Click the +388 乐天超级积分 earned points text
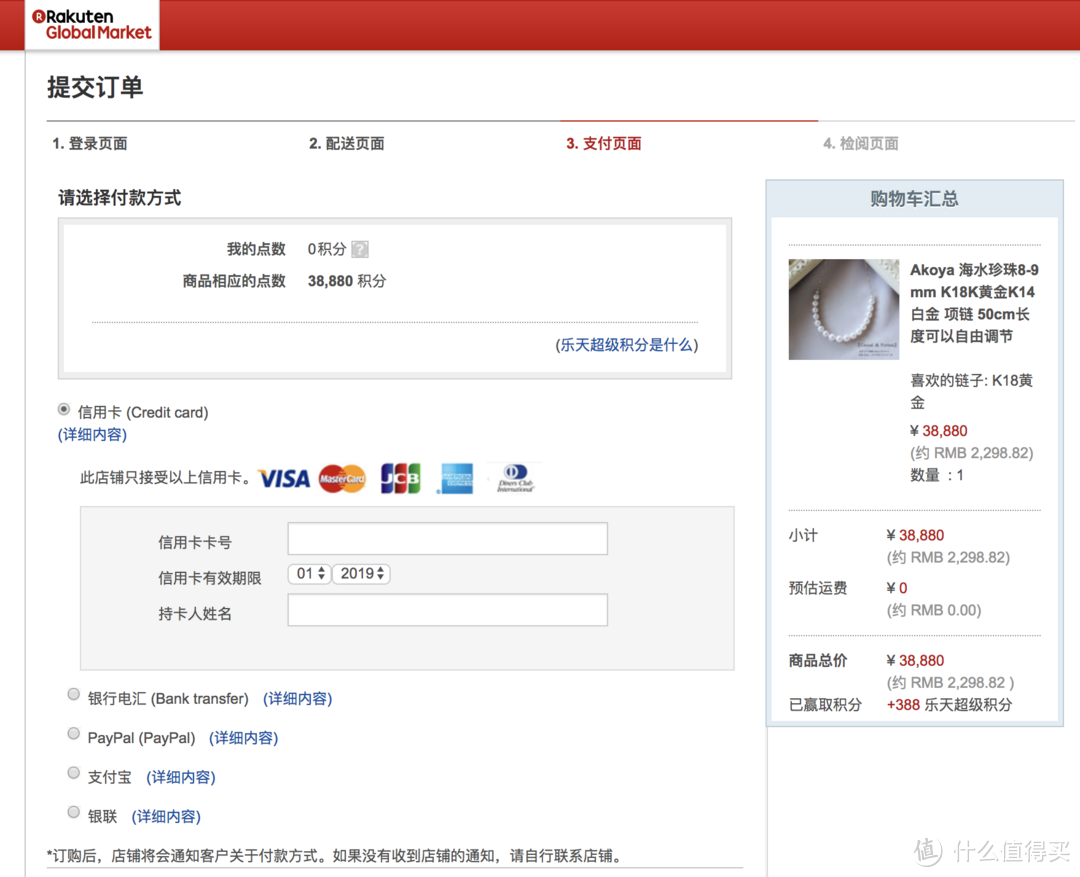Viewport: 1080px width, 877px height. click(x=949, y=705)
